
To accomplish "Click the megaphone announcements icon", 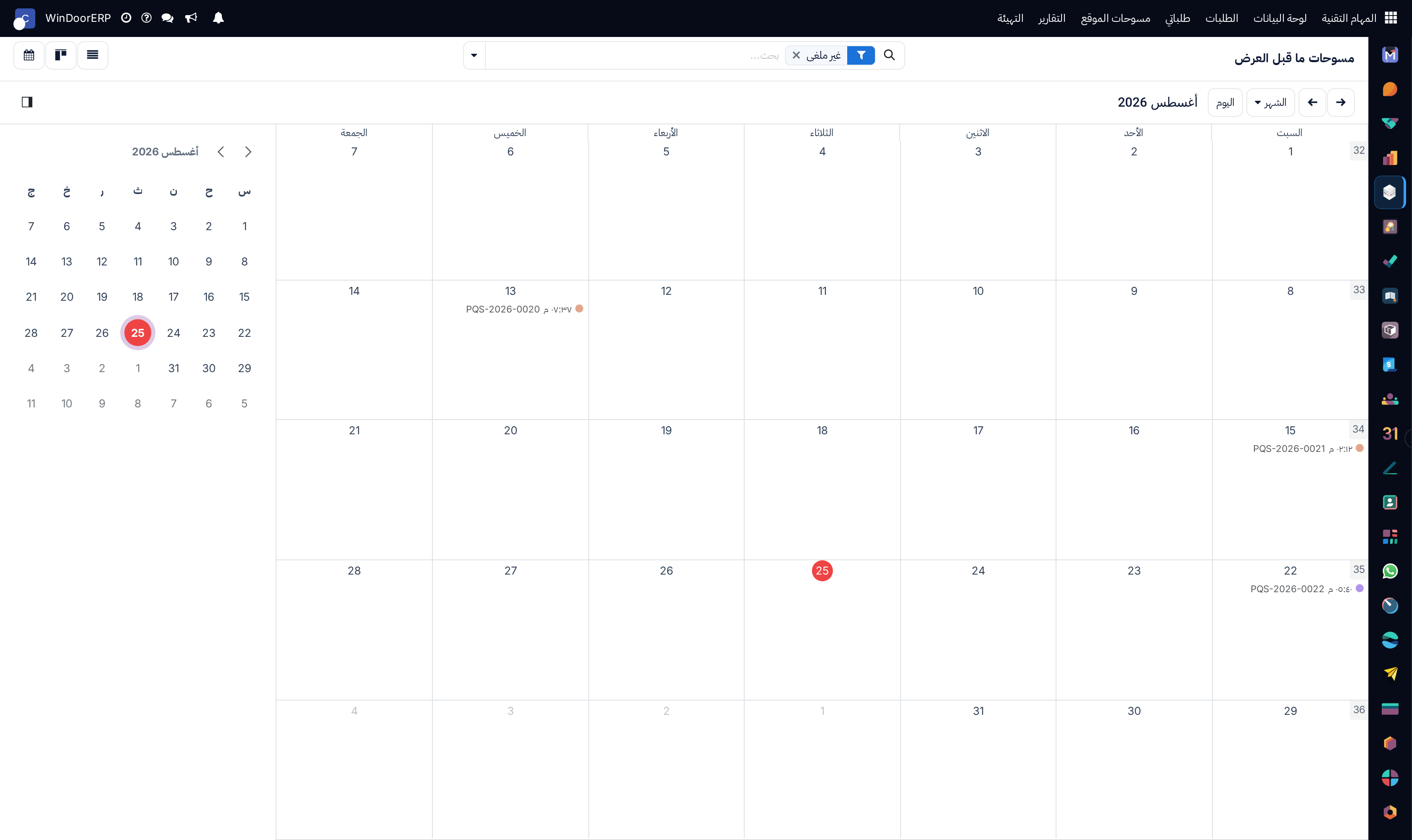I will click(x=191, y=18).
